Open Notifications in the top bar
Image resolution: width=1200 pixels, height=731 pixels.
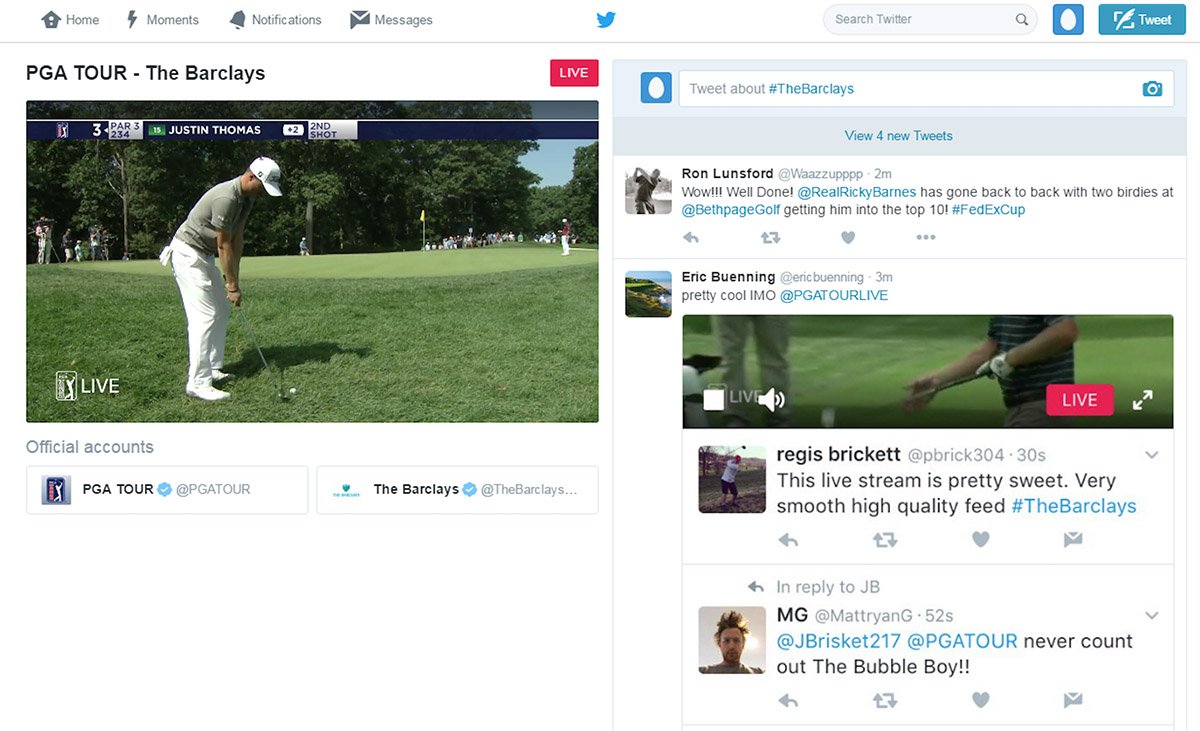[275, 20]
